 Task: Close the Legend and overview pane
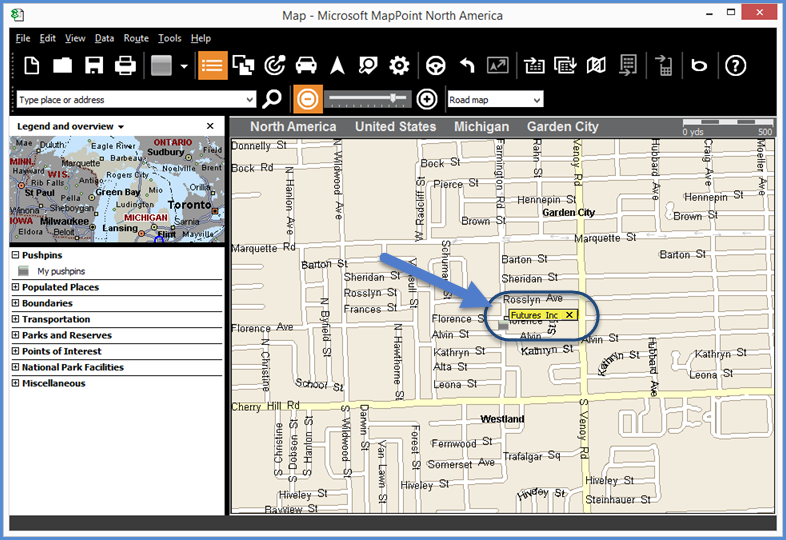[x=210, y=126]
